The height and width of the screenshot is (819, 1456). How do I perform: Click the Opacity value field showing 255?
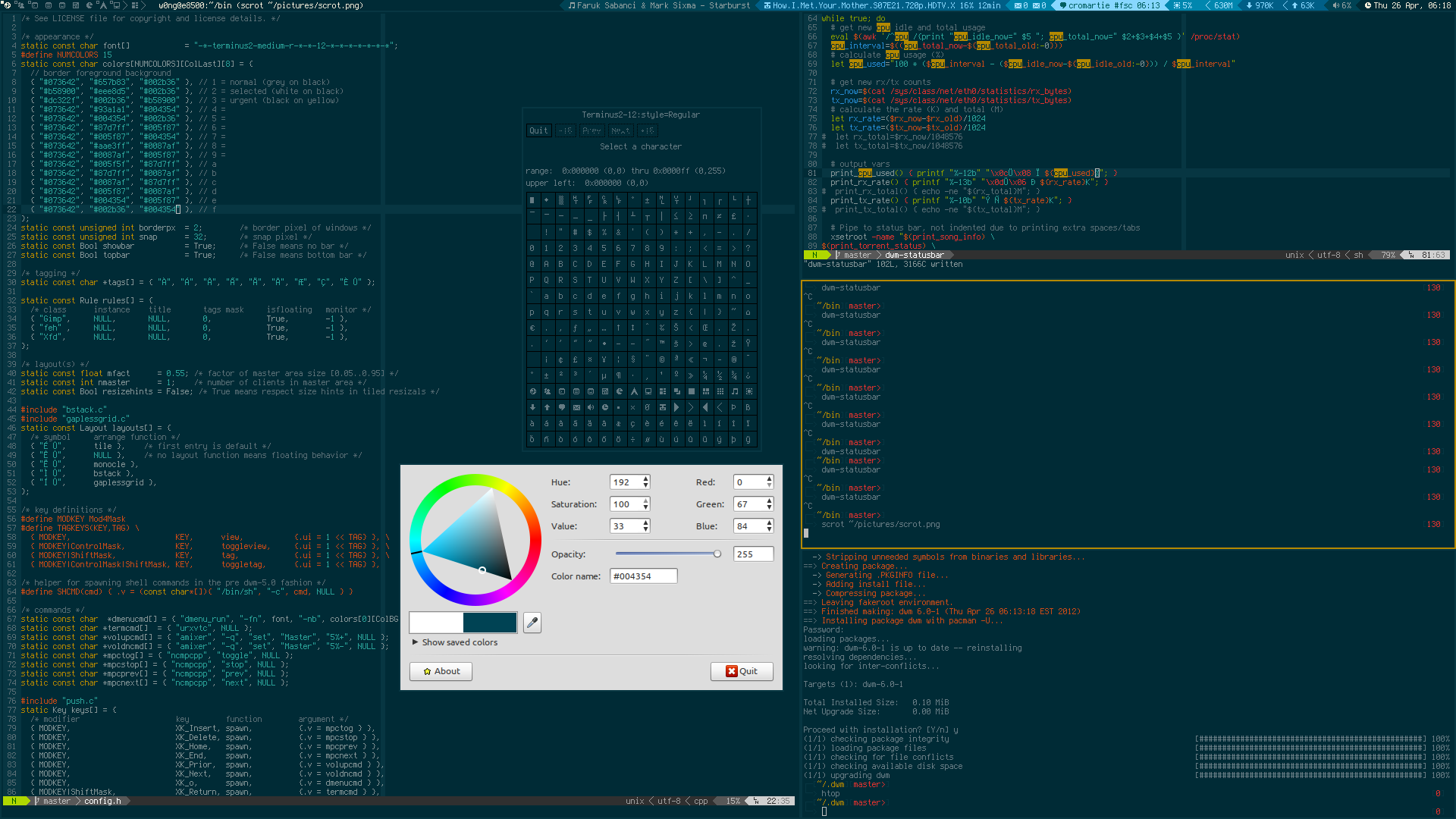pos(753,554)
